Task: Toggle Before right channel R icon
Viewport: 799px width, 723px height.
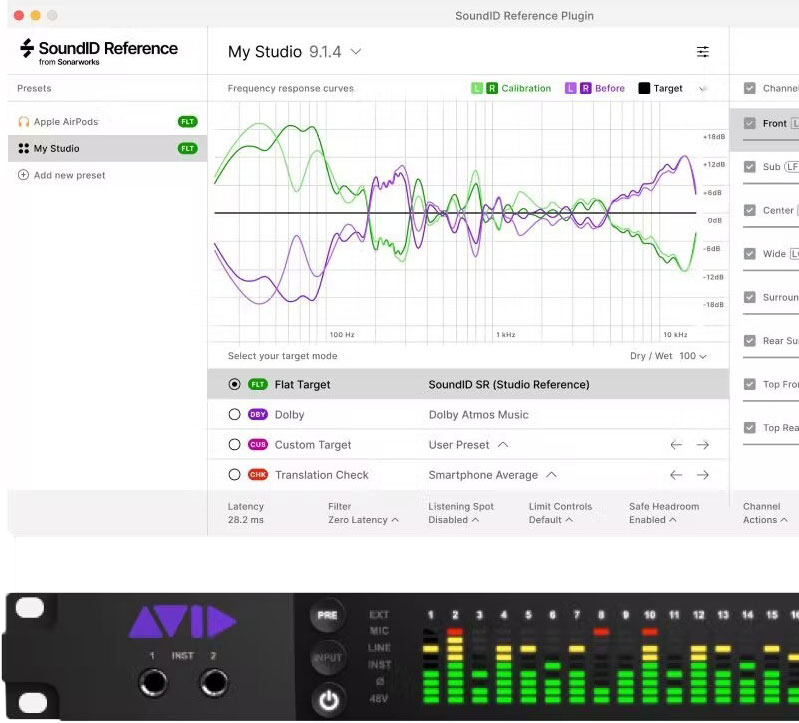Action: click(x=585, y=88)
